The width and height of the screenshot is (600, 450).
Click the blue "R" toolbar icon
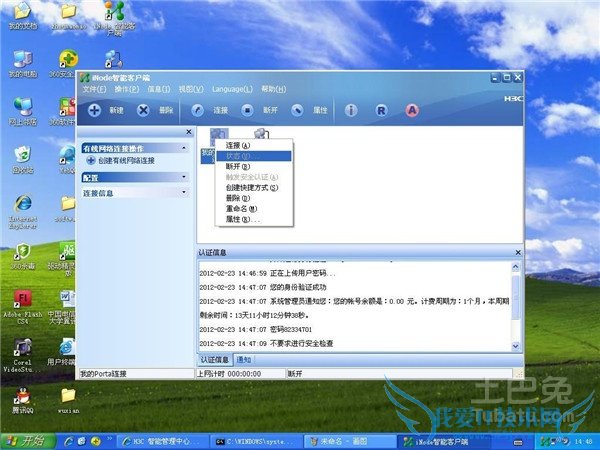(381, 110)
